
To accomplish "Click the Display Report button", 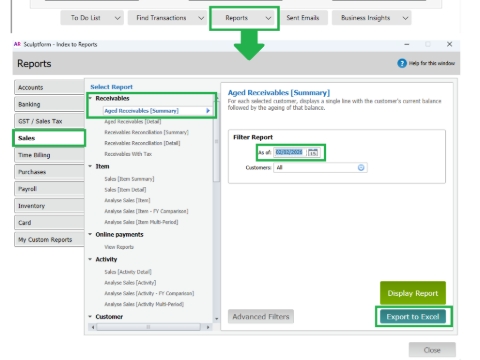I will tap(413, 293).
